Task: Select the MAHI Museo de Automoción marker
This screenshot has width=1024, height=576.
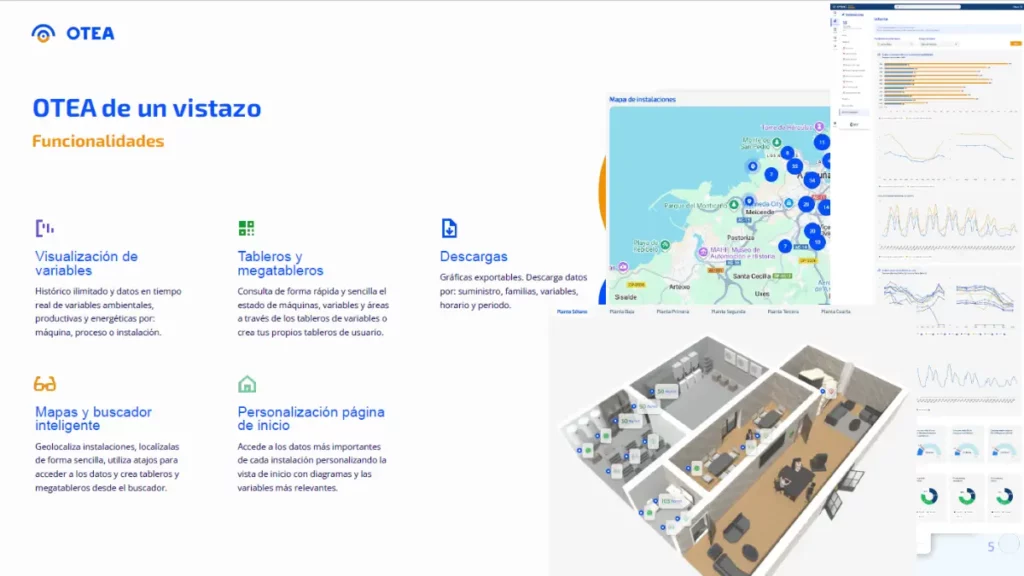Action: click(x=703, y=252)
